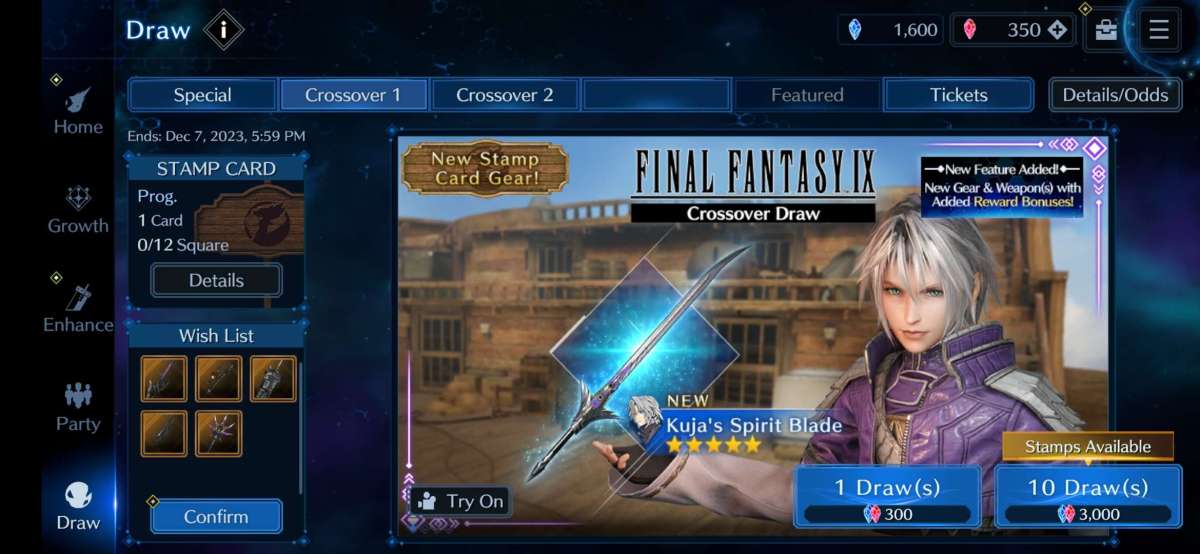The width and height of the screenshot is (1200, 554).
Task: Perform 10 Draws for 3,000 crystals
Action: coord(1088,497)
